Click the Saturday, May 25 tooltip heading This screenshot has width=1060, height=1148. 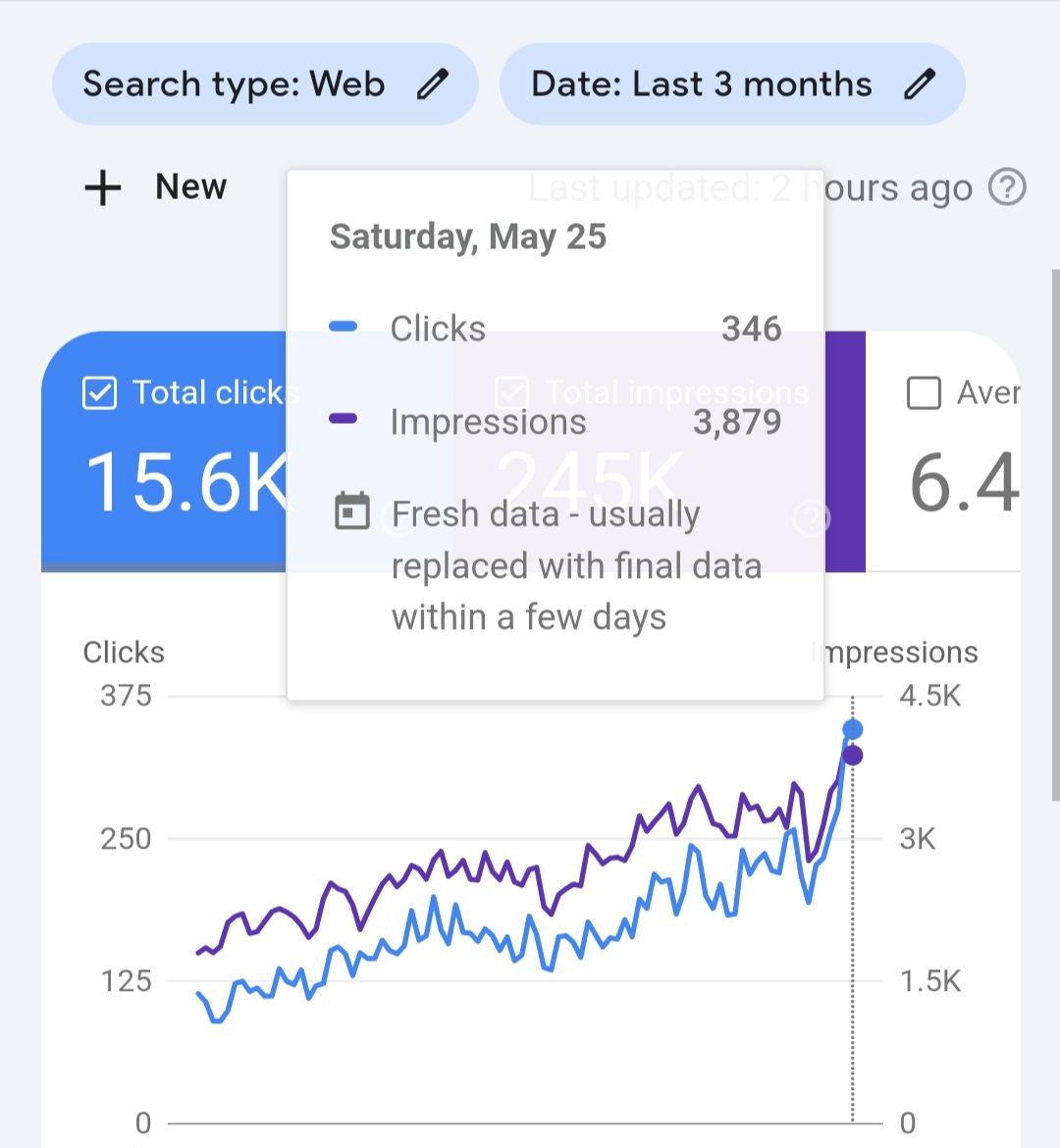pyautogui.click(x=468, y=236)
